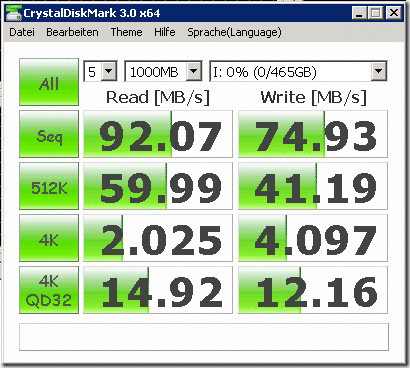Image resolution: width=410 pixels, height=368 pixels.
Task: Click the Seq read result 92.07
Action: tap(158, 134)
